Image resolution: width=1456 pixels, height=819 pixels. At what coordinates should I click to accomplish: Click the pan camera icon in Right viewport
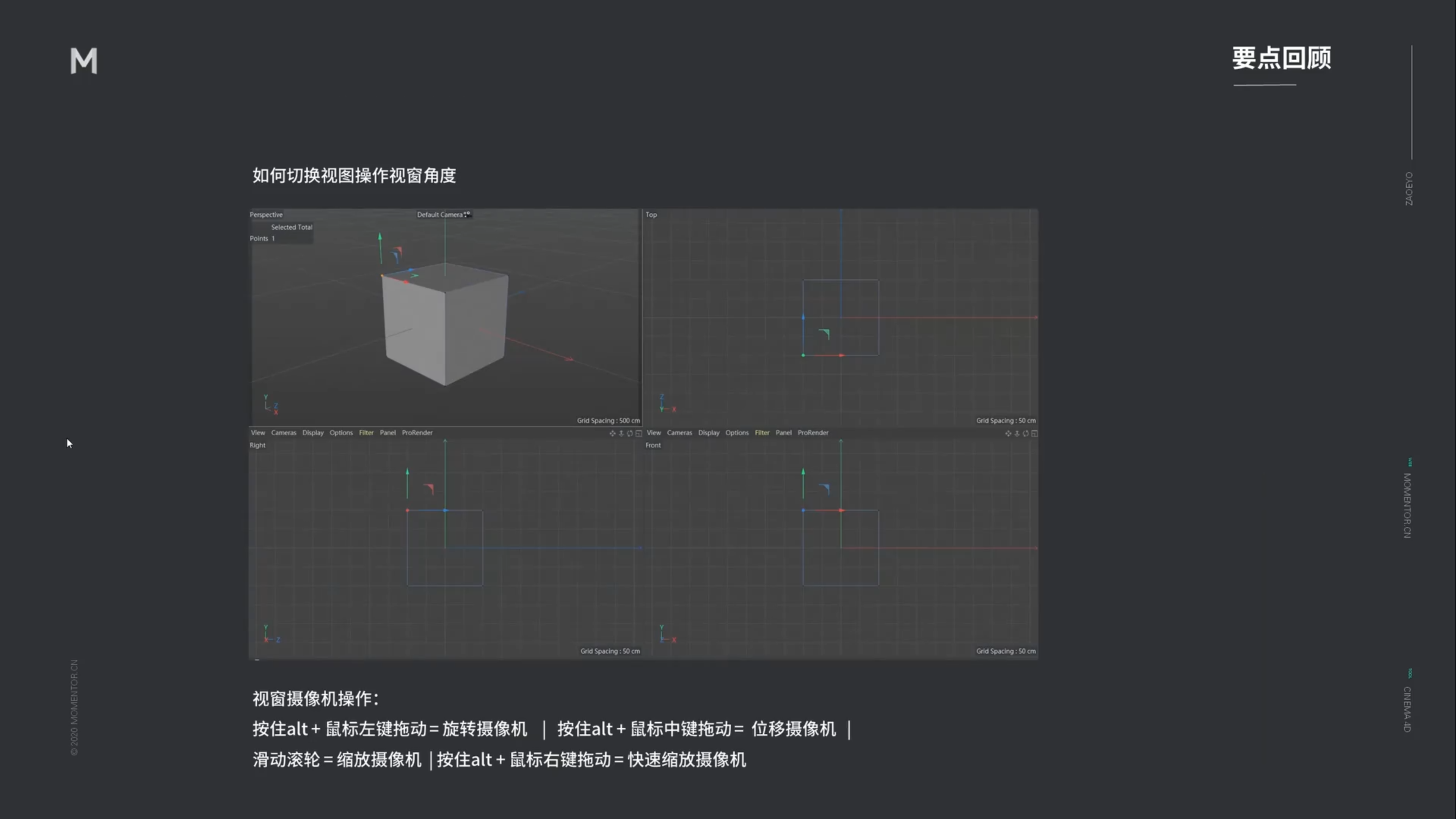pyautogui.click(x=612, y=433)
